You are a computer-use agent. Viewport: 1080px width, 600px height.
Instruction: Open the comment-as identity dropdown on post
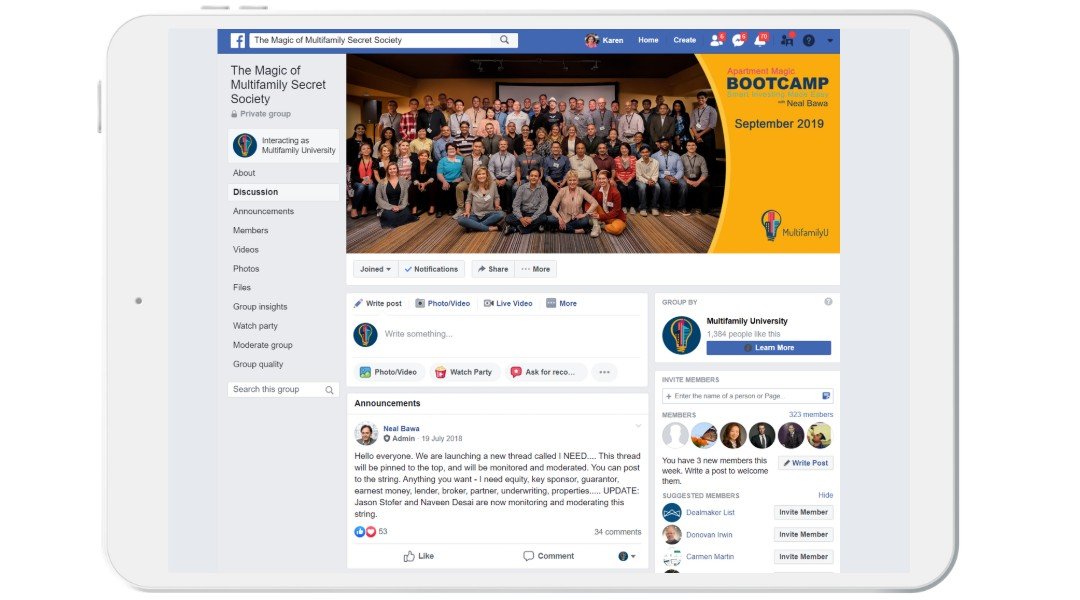coord(627,556)
